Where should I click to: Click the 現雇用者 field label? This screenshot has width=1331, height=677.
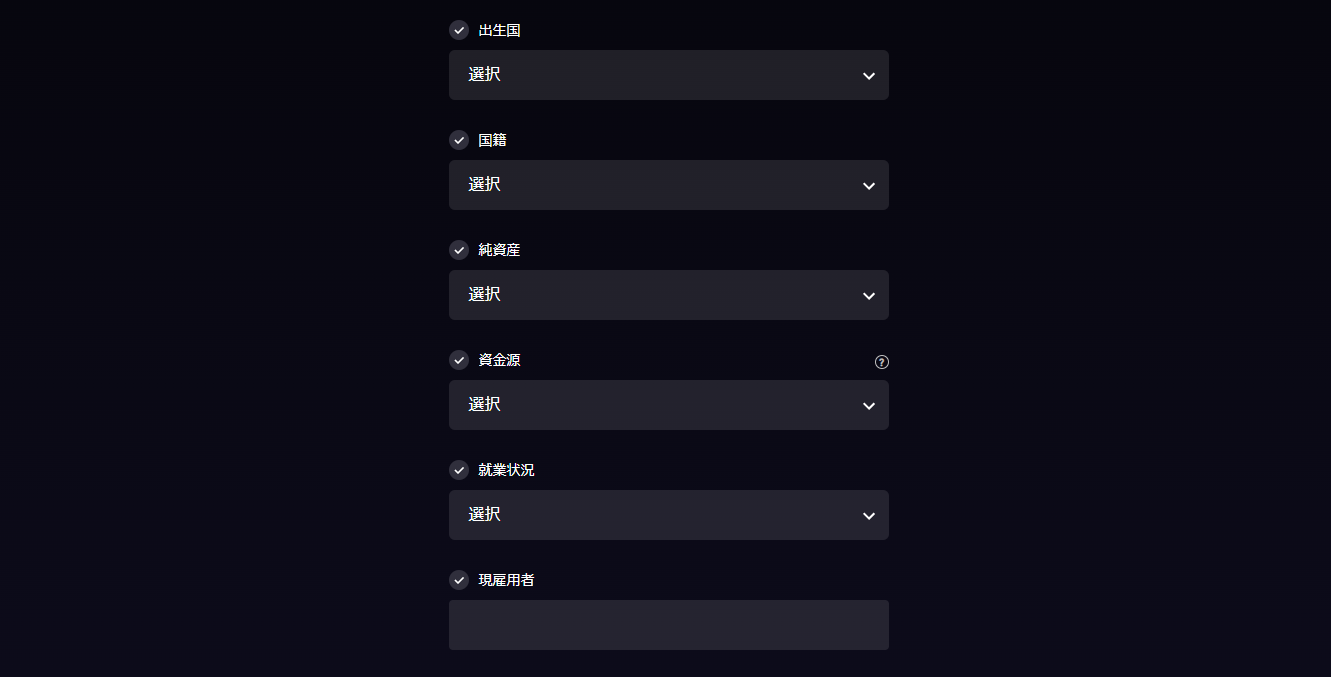(x=506, y=580)
